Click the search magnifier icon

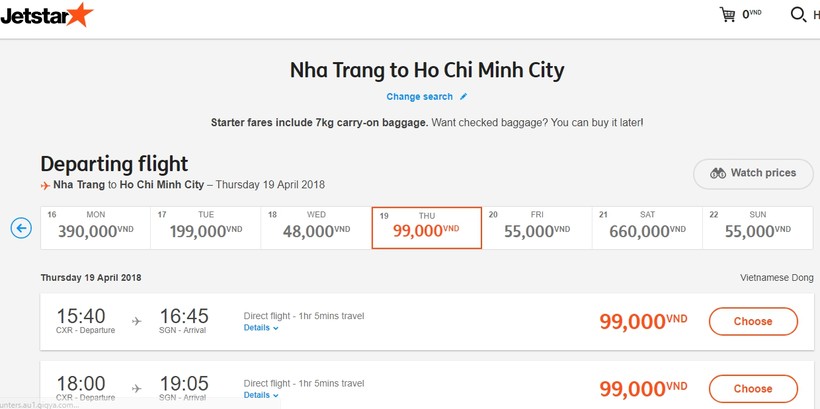[x=798, y=15]
